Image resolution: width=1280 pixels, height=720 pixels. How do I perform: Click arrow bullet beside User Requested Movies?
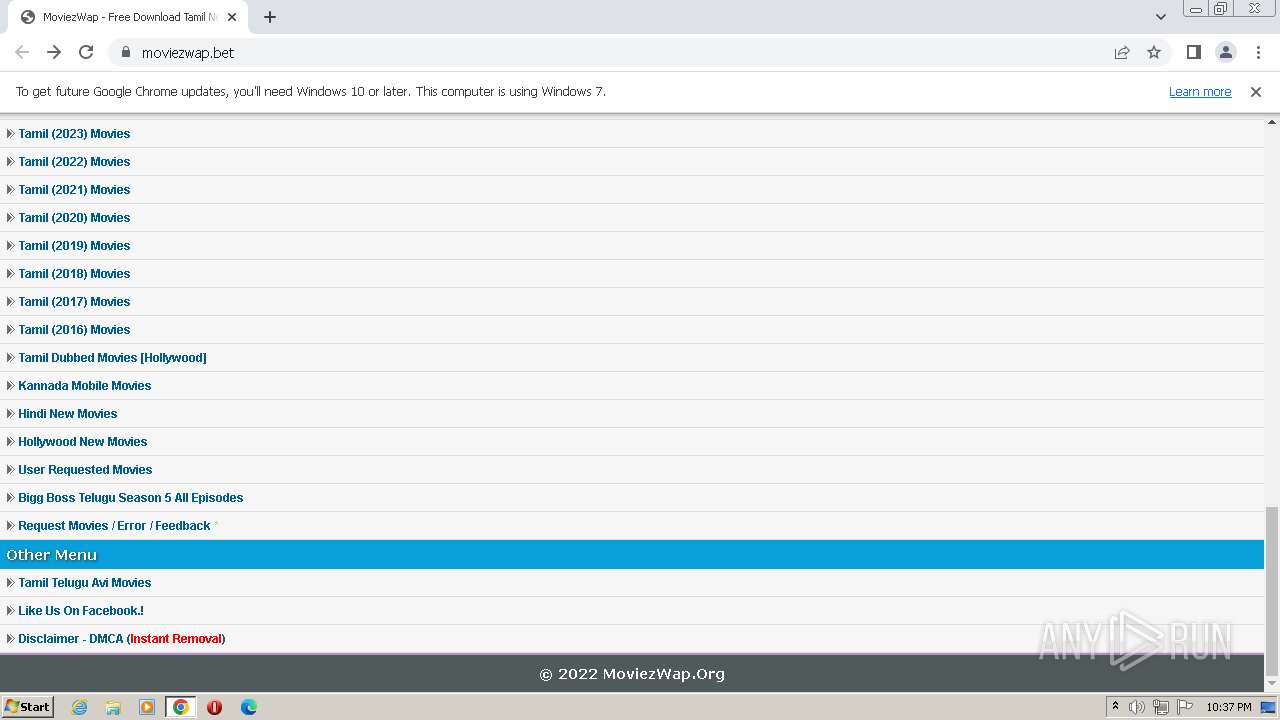10,469
